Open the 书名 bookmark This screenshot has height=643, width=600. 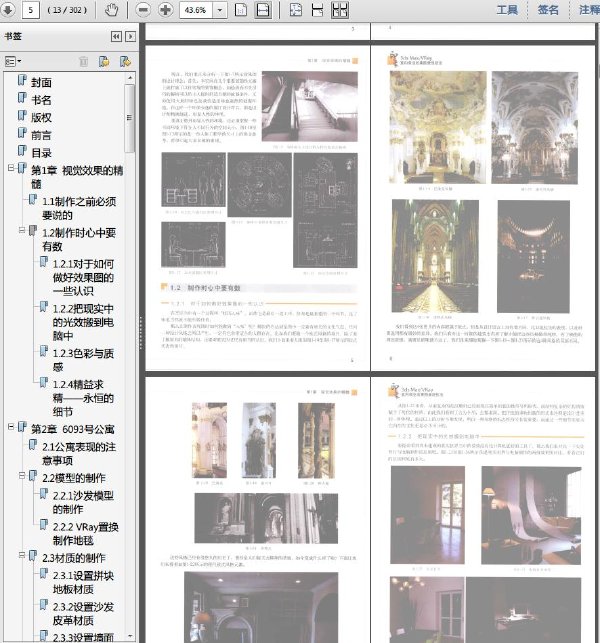click(41, 100)
